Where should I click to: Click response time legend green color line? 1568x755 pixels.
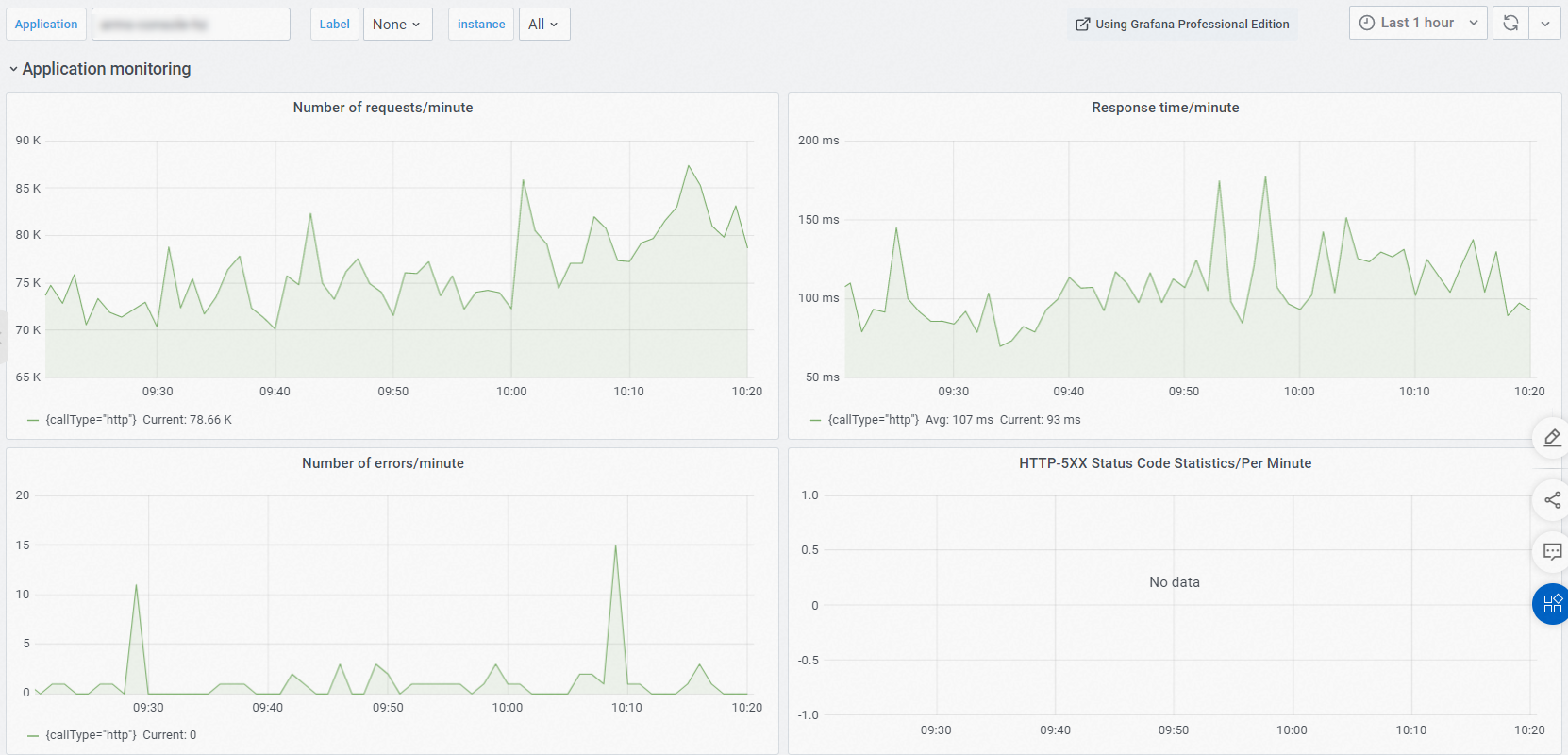tap(816, 421)
